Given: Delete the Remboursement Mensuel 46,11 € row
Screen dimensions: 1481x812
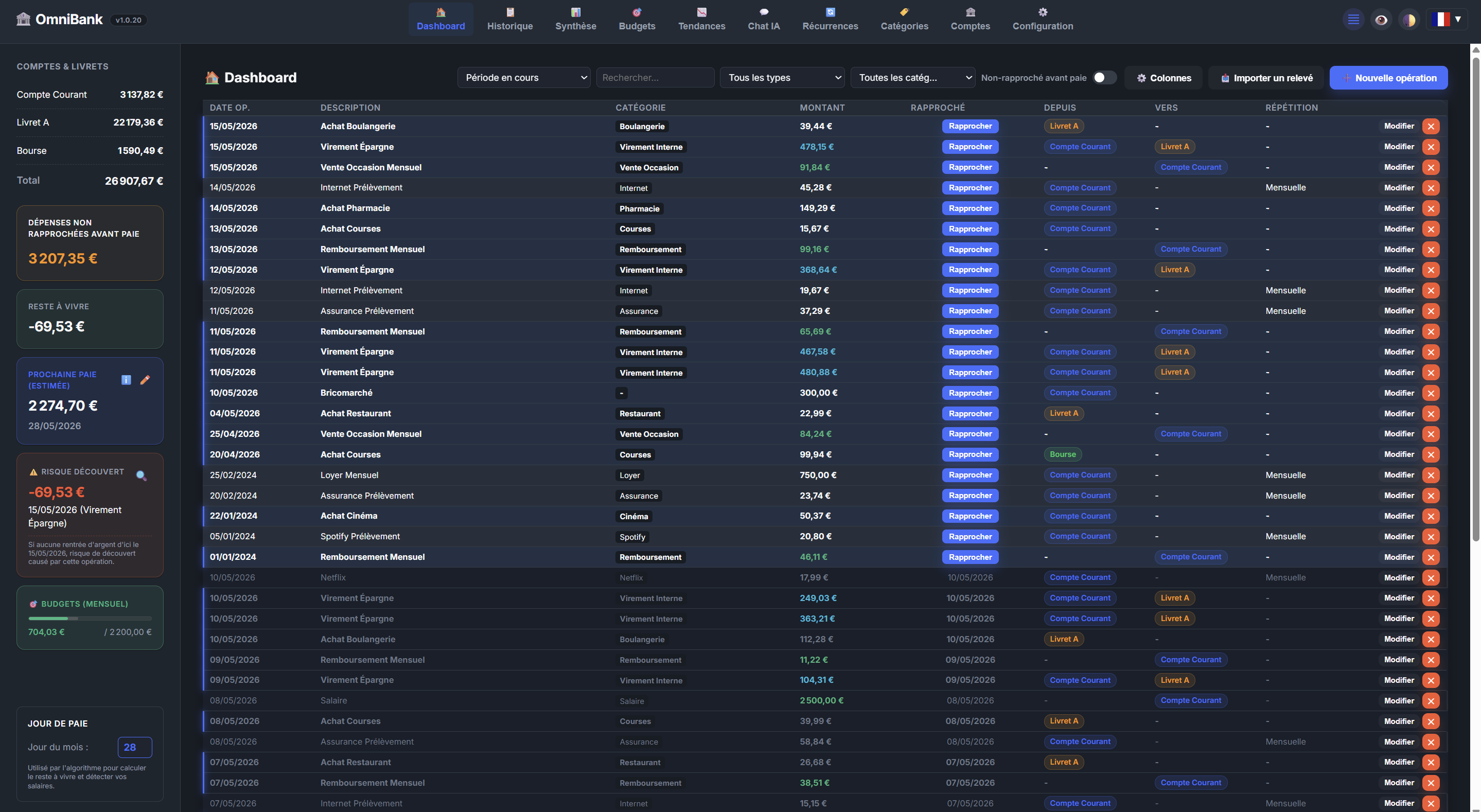Looking at the screenshot, I should [x=1431, y=557].
